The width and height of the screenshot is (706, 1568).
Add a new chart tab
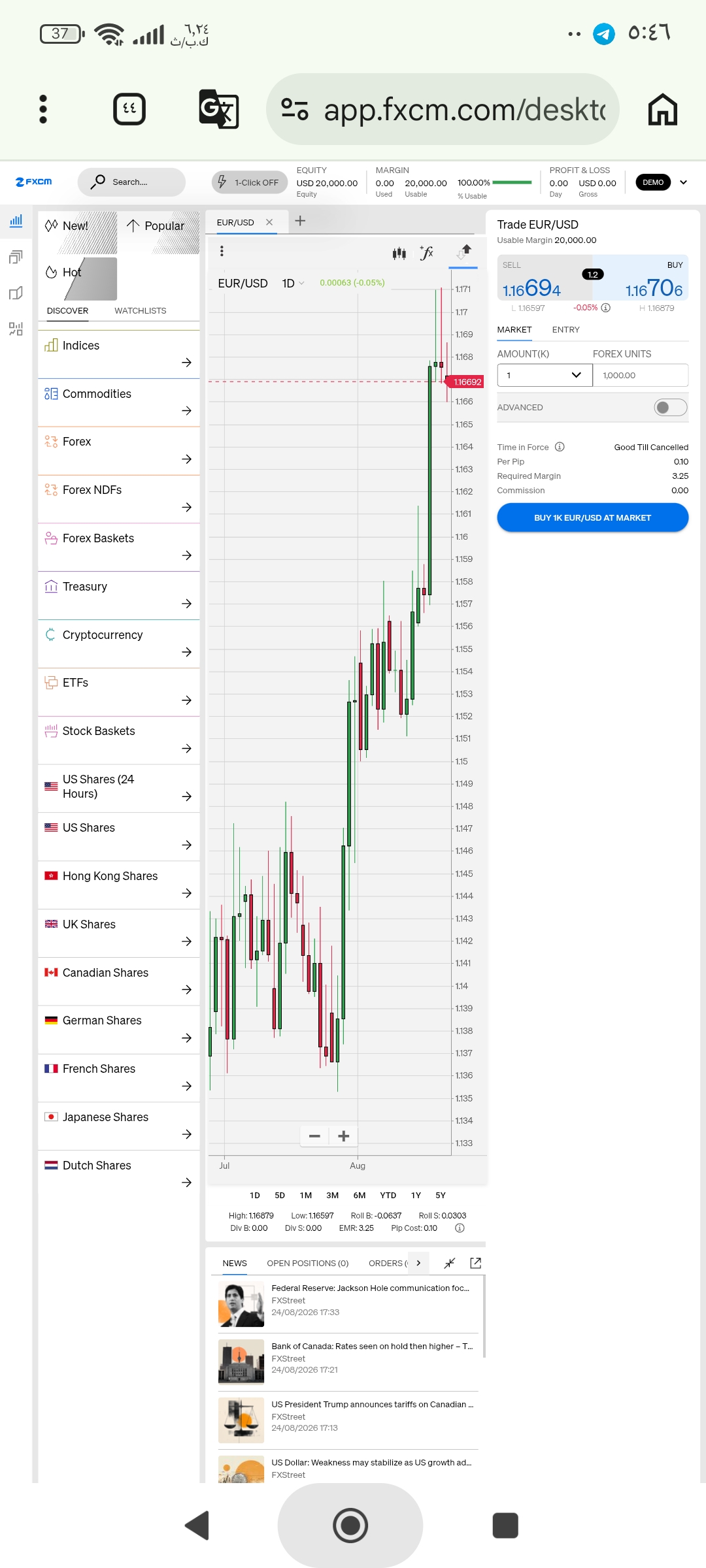pos(300,221)
